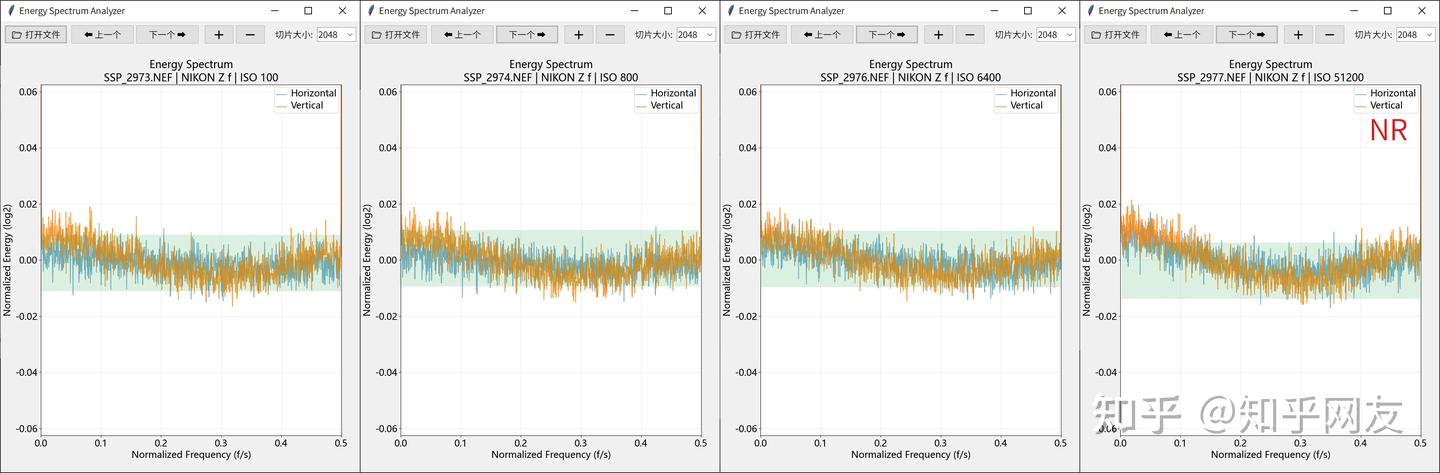1440x473 pixels.
Task: Close the SSP_2976.NEF analyzer window
Action: tap(1062, 11)
